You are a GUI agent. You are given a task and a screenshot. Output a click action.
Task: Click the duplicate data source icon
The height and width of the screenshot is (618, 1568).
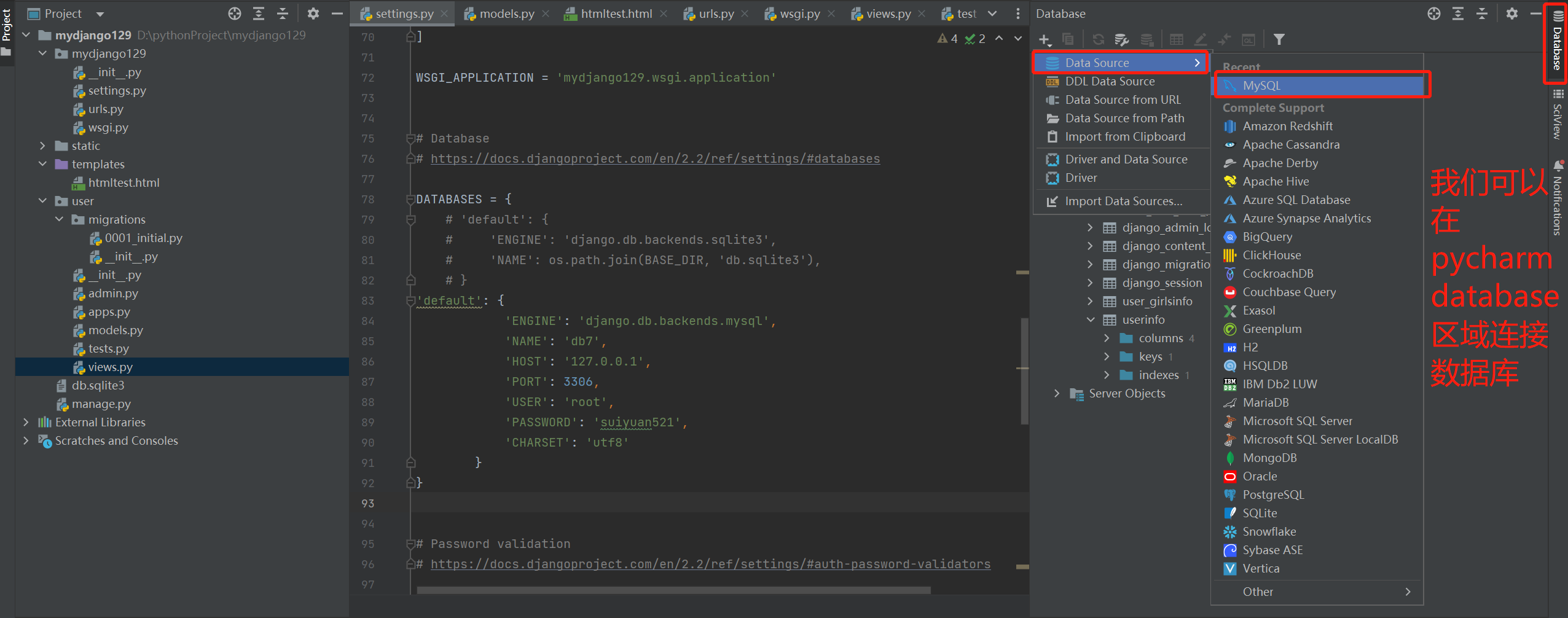(1068, 39)
